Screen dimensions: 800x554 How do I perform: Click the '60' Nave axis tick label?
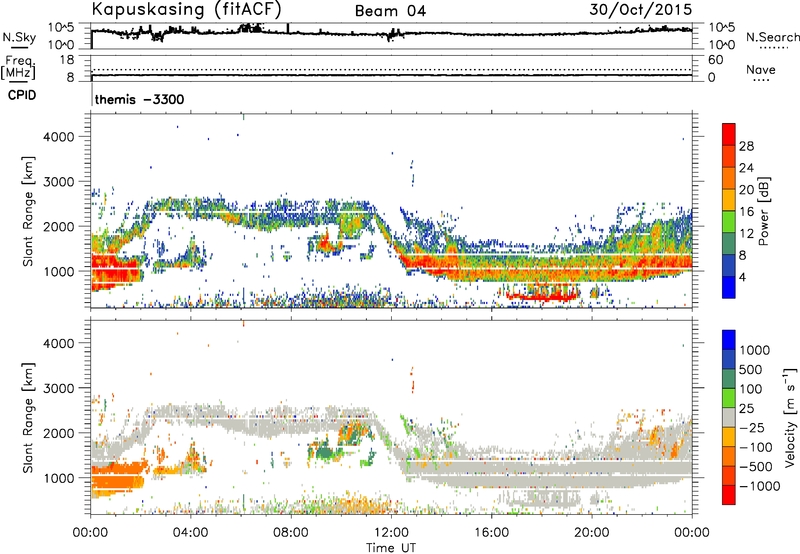pos(715,60)
